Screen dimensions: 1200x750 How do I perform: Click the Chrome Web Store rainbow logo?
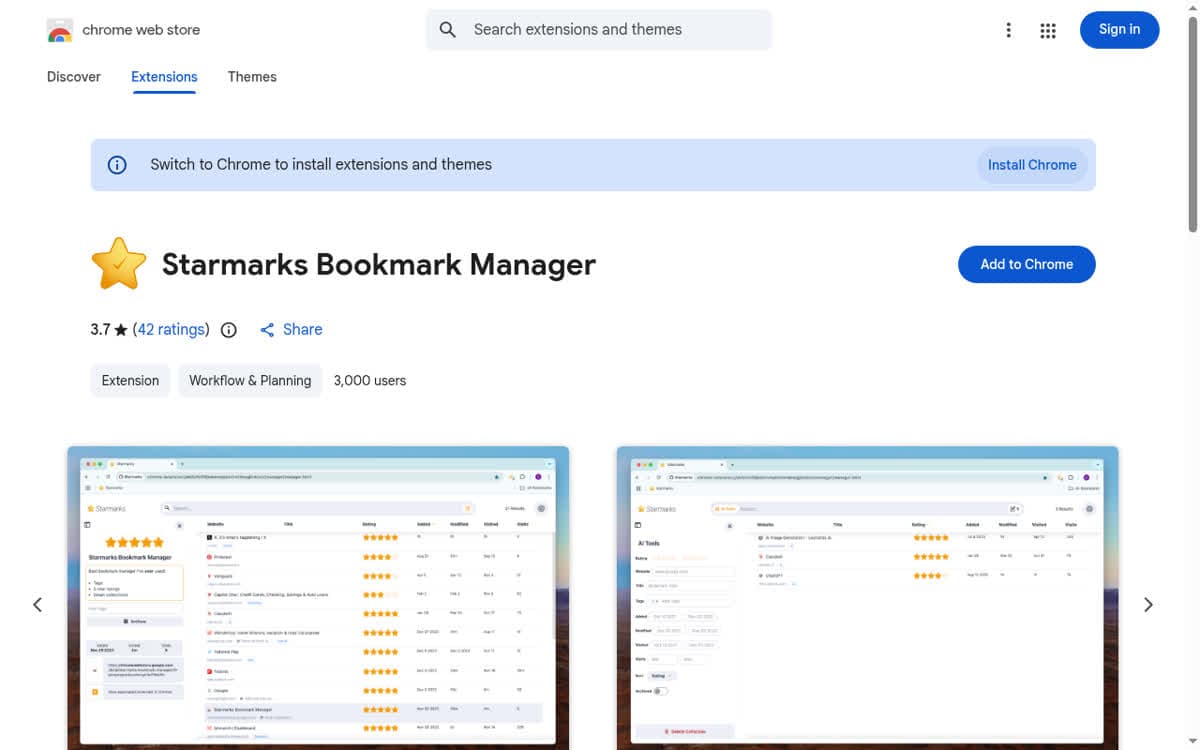tap(60, 30)
